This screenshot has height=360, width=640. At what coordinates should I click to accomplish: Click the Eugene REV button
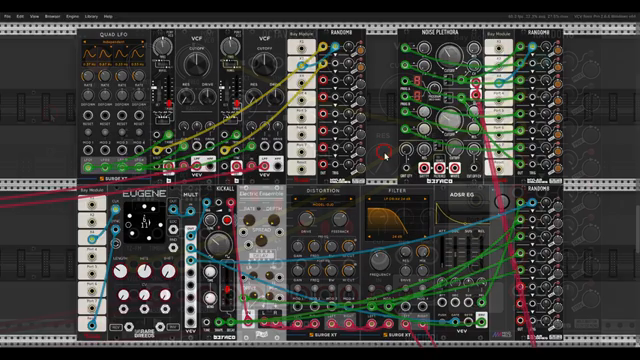[x=116, y=327]
